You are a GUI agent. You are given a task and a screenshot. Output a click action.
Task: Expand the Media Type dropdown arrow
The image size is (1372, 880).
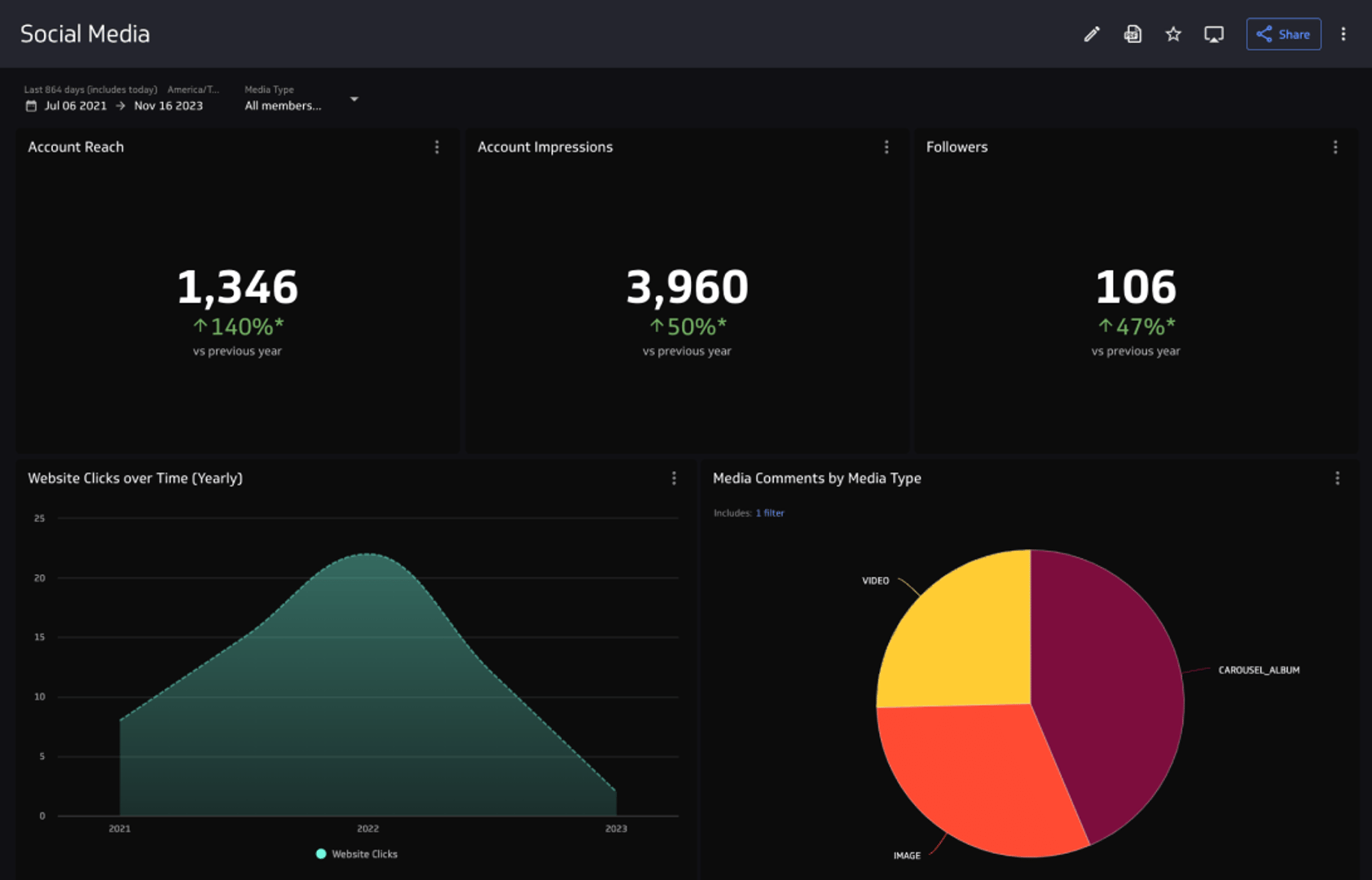click(x=354, y=99)
